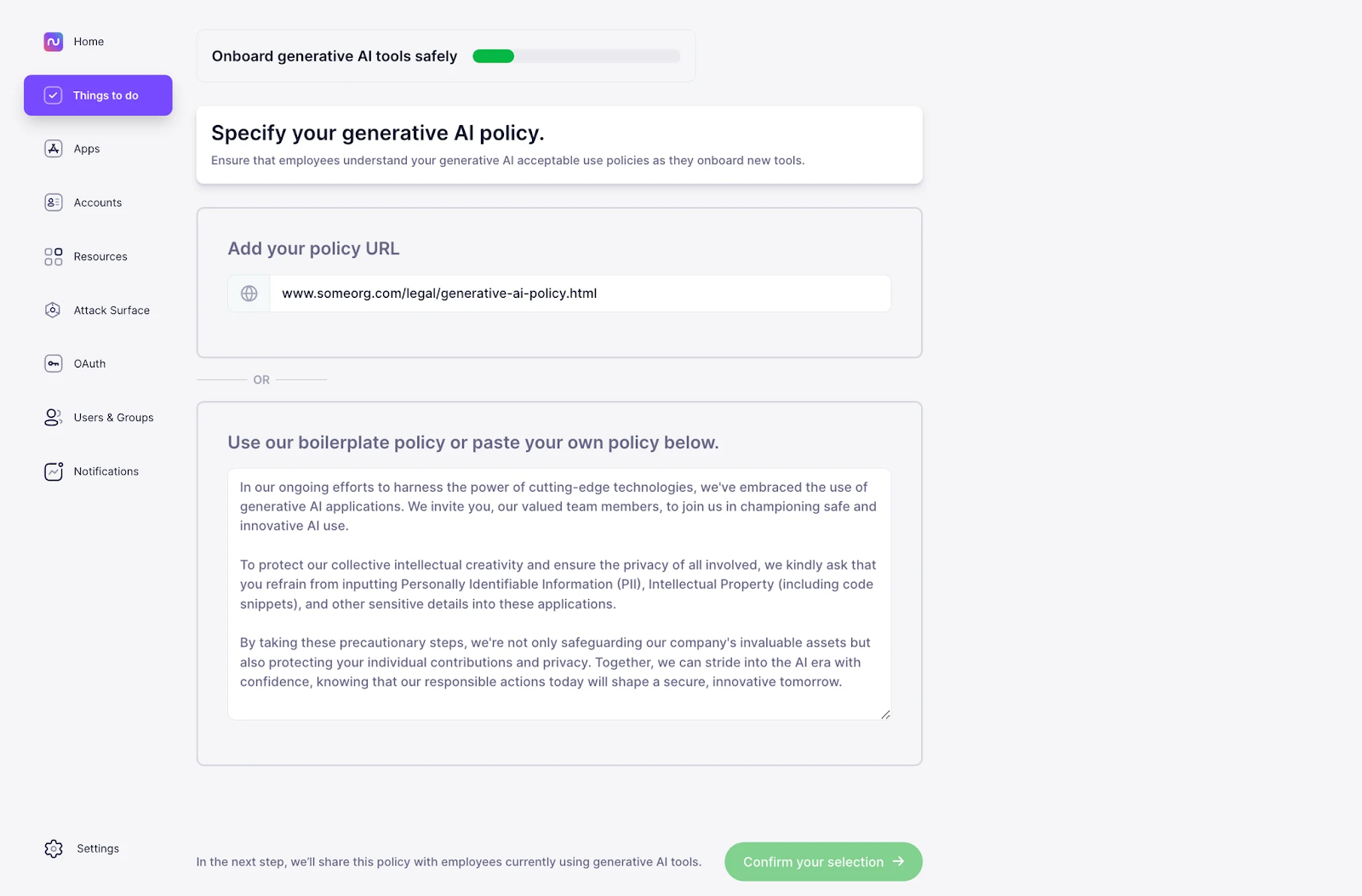Click the arrow inside the confirm button
The image size is (1362, 896).
point(898,861)
